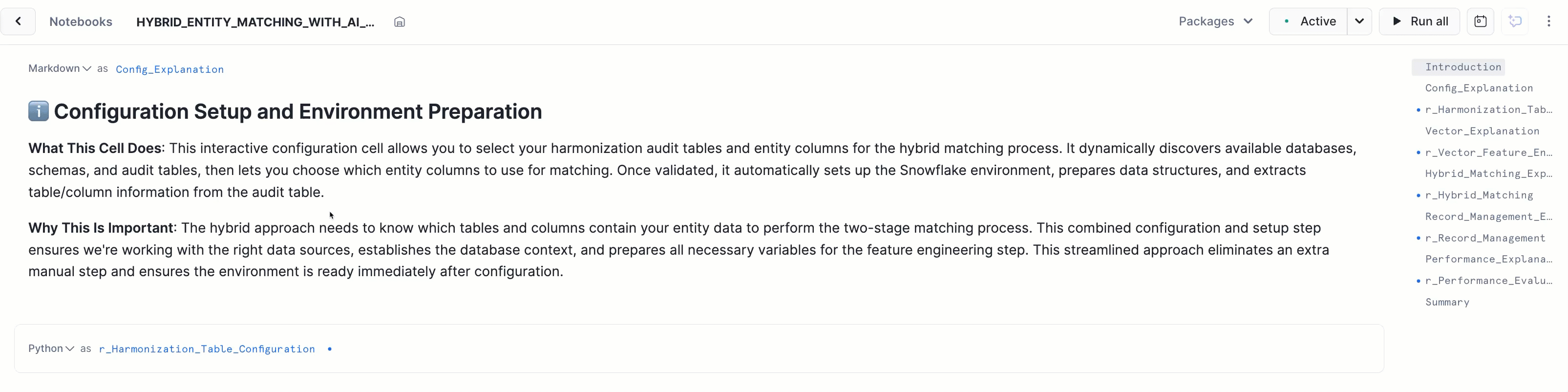Click the blue info emoji in heading

[x=39, y=111]
